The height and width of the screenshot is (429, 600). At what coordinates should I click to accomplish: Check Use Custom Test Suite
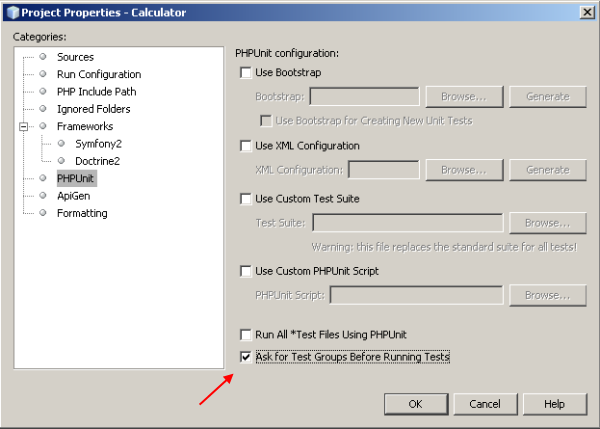pyautogui.click(x=246, y=199)
